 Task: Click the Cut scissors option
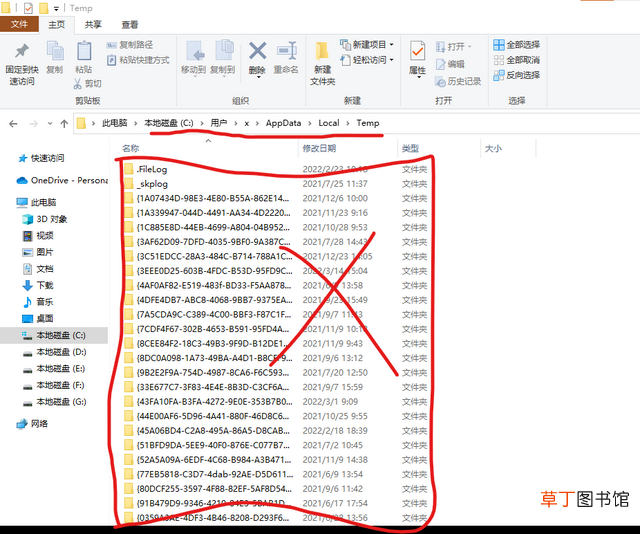(x=87, y=84)
